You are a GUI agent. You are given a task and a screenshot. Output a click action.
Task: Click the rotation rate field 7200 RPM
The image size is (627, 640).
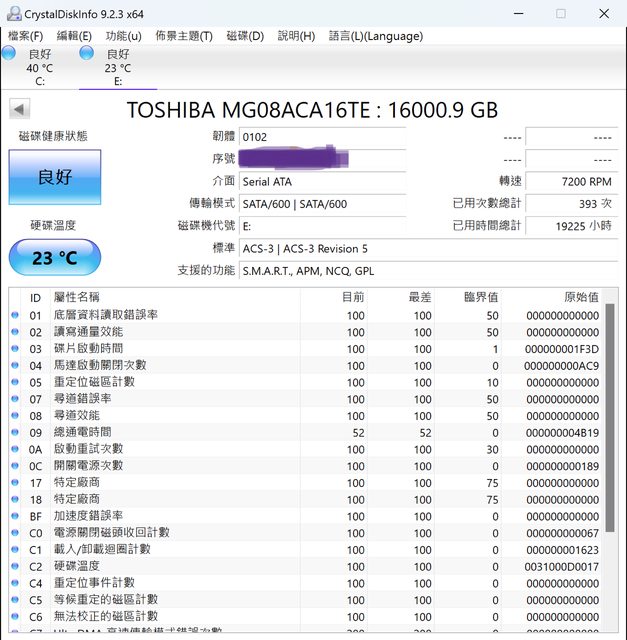[572, 182]
